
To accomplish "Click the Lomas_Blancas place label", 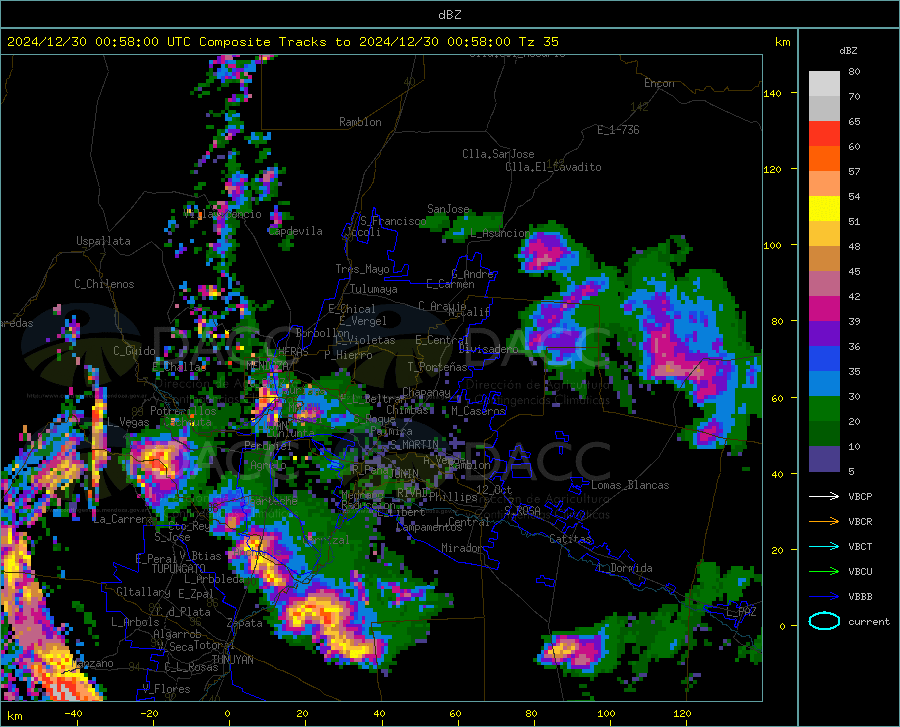I will [630, 485].
